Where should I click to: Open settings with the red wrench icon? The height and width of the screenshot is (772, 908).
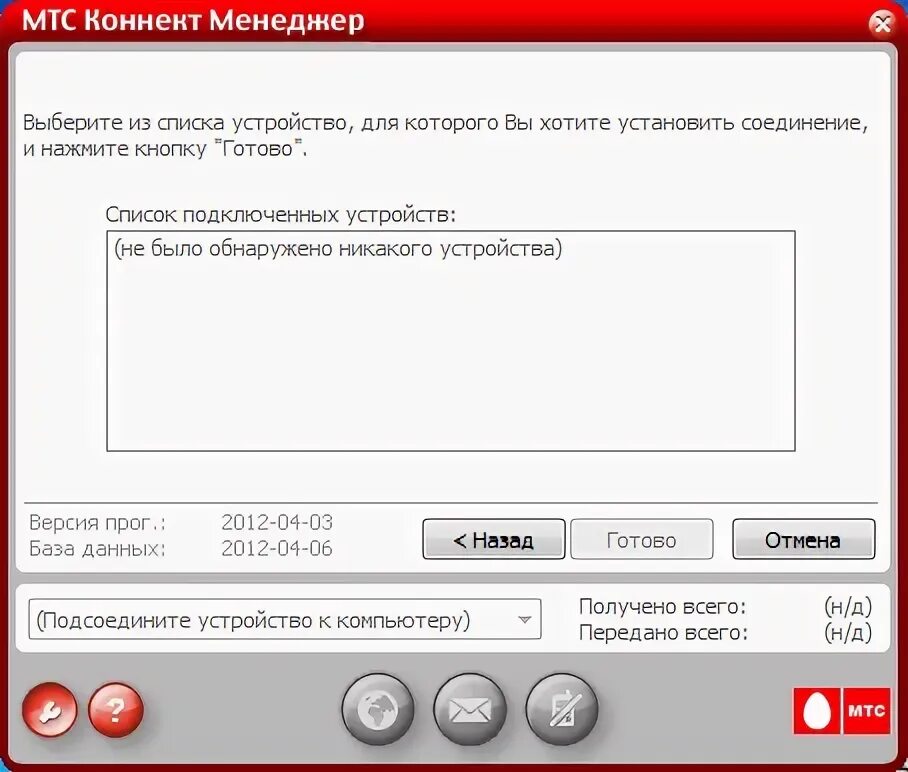point(49,709)
